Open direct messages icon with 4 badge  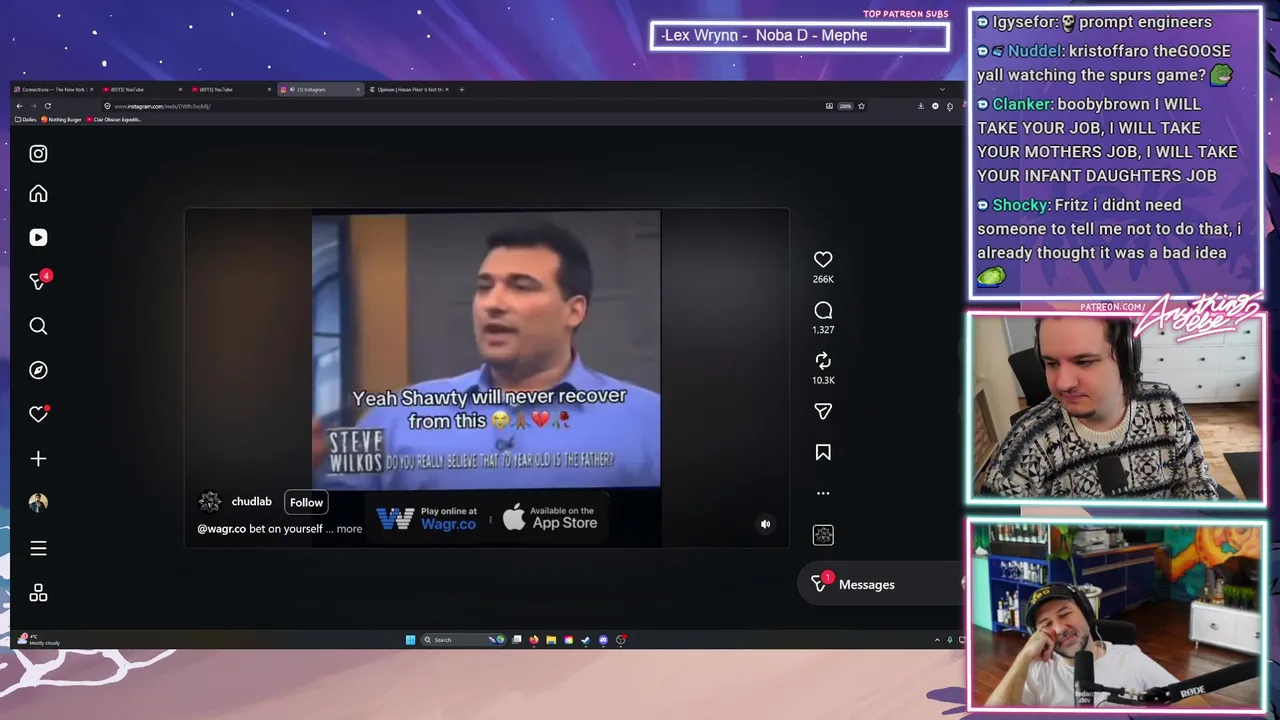tap(39, 281)
